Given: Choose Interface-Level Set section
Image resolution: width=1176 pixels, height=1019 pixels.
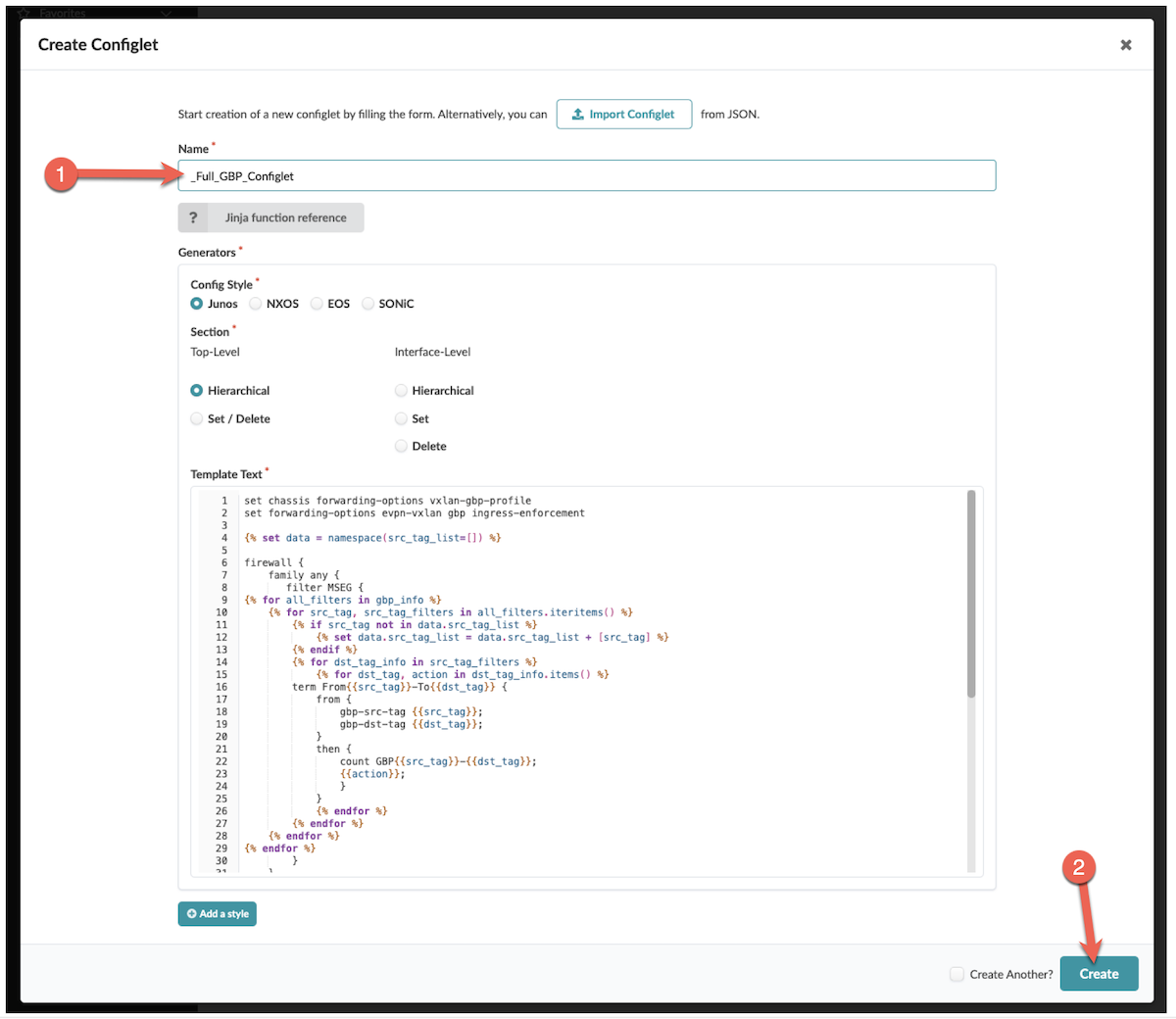Looking at the screenshot, I should [x=401, y=419].
